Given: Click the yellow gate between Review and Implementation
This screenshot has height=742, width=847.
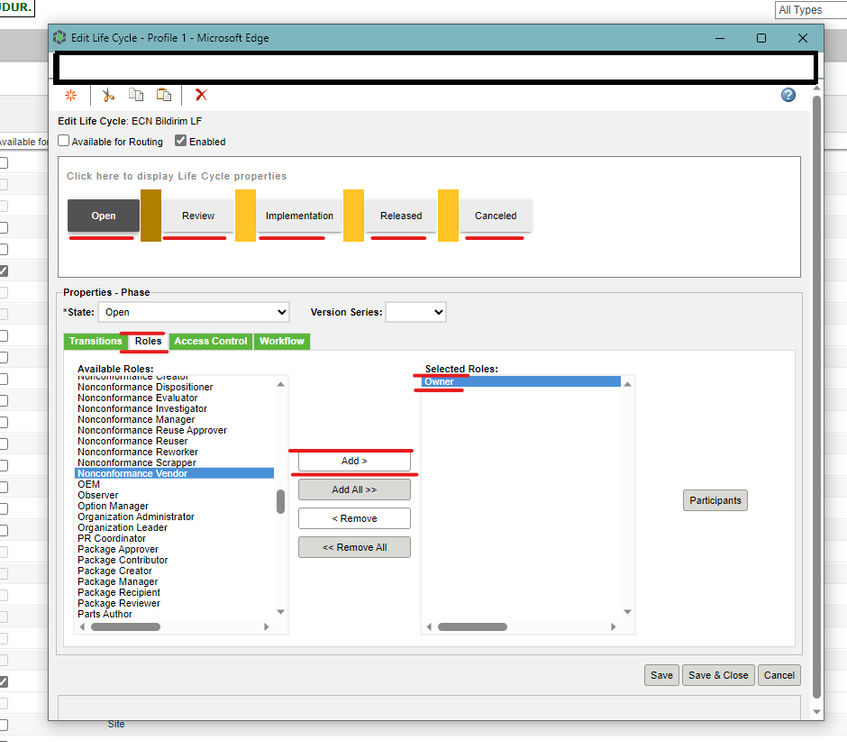Looking at the screenshot, I should click(246, 215).
